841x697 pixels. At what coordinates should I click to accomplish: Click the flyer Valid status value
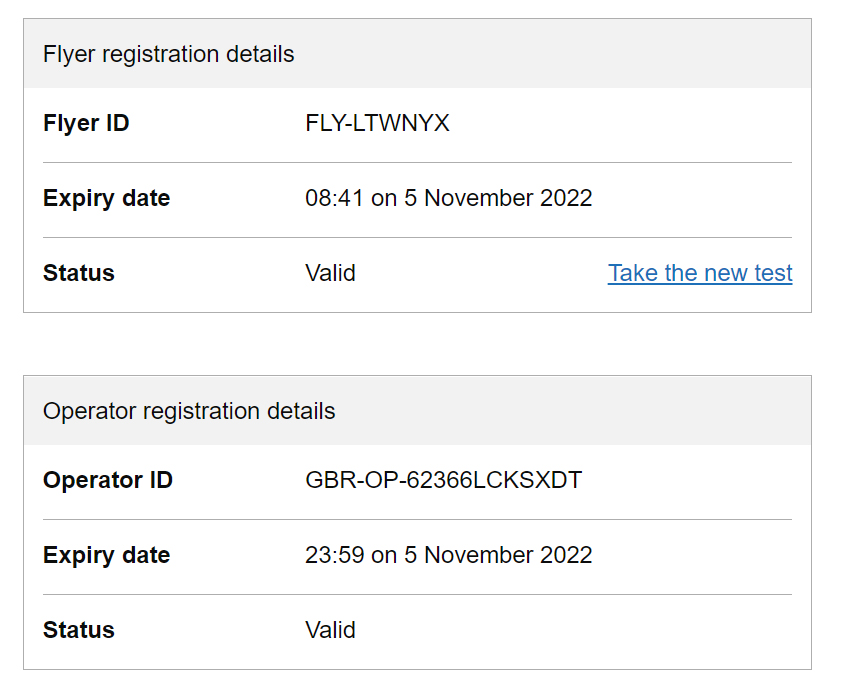pos(330,273)
